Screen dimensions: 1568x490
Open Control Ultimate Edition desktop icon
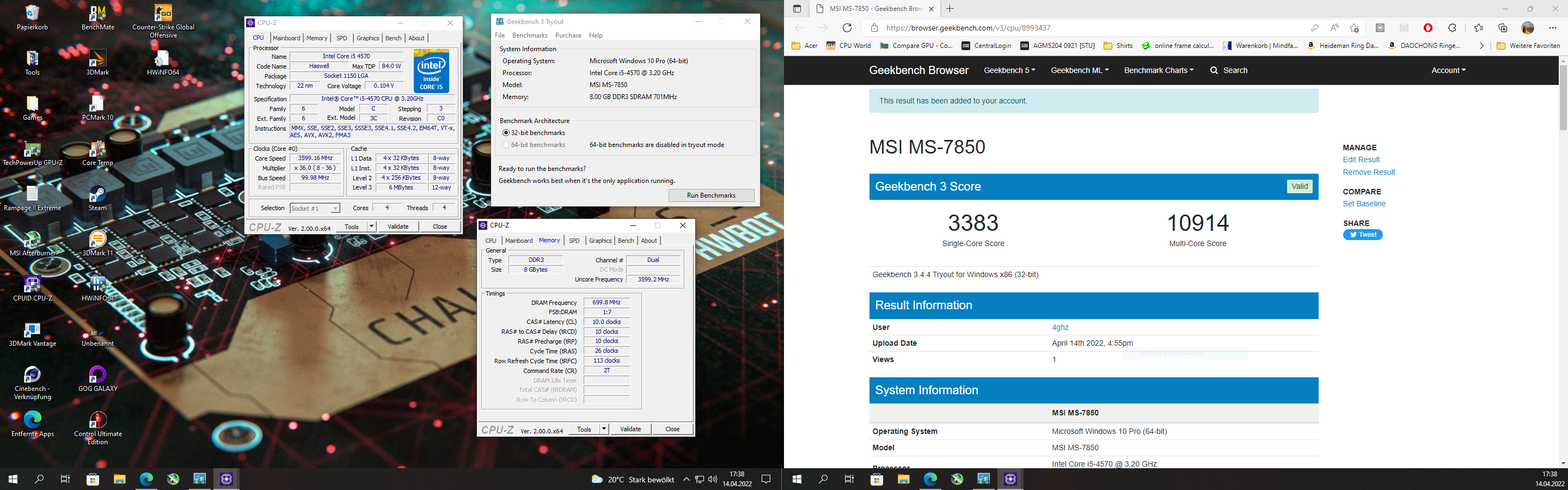tap(97, 428)
